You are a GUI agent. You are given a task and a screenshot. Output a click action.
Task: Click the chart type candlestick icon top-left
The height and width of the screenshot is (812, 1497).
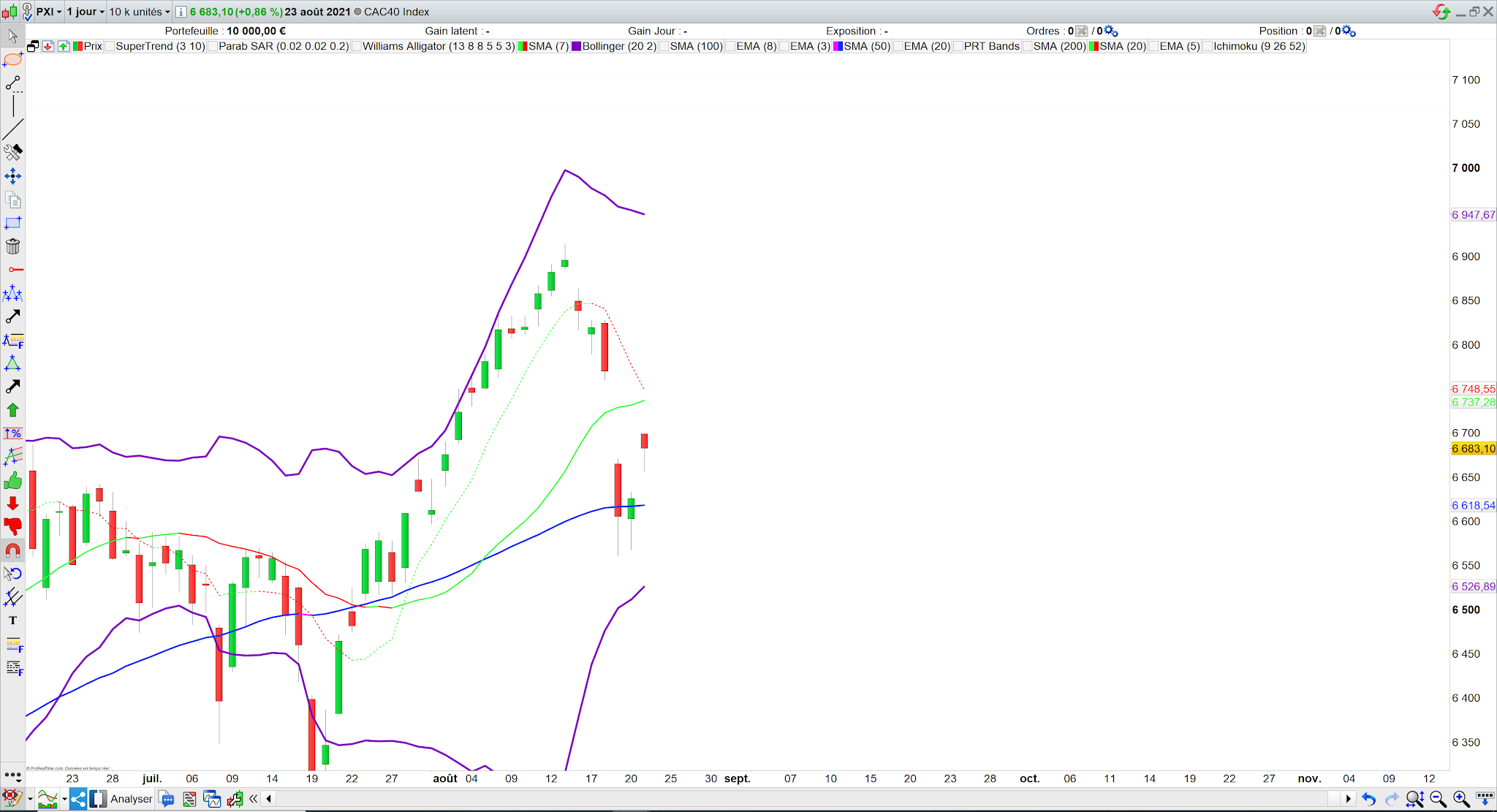tap(10, 12)
